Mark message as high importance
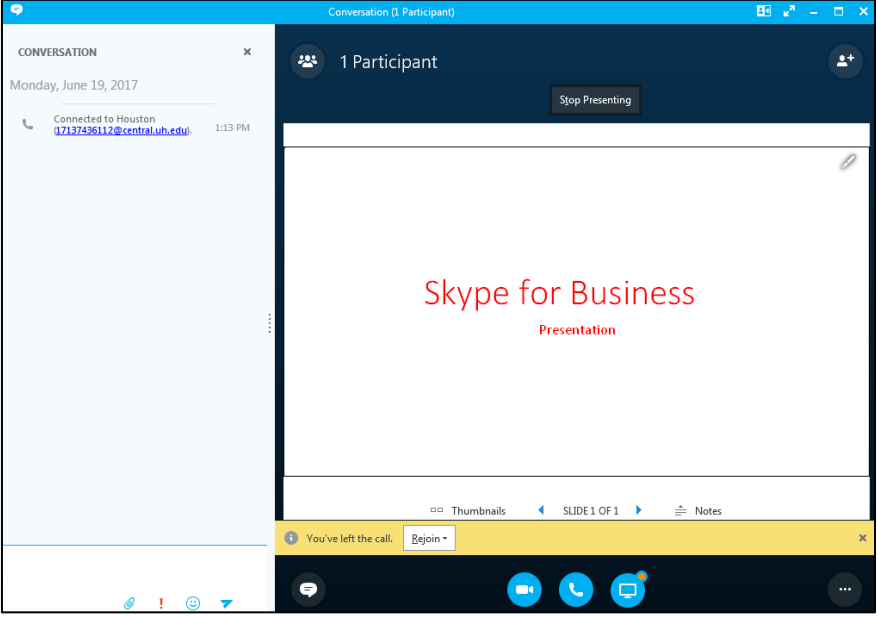This screenshot has height=617, width=878. click(x=161, y=603)
